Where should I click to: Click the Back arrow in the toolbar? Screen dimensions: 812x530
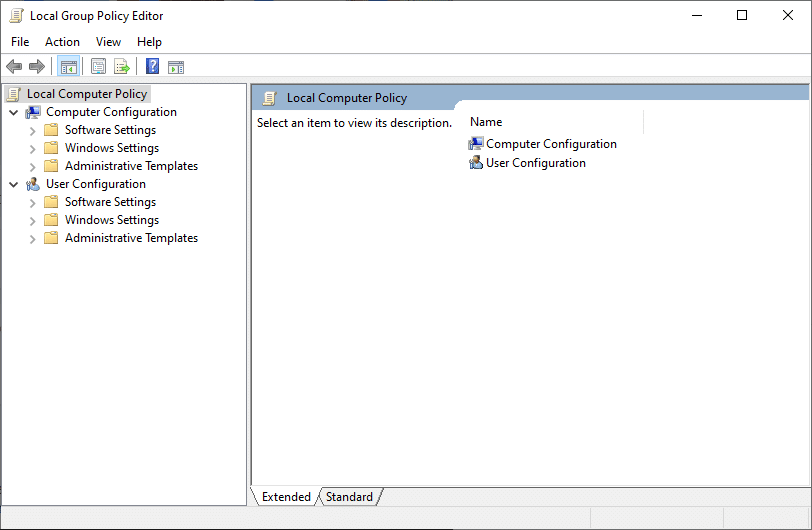point(14,67)
